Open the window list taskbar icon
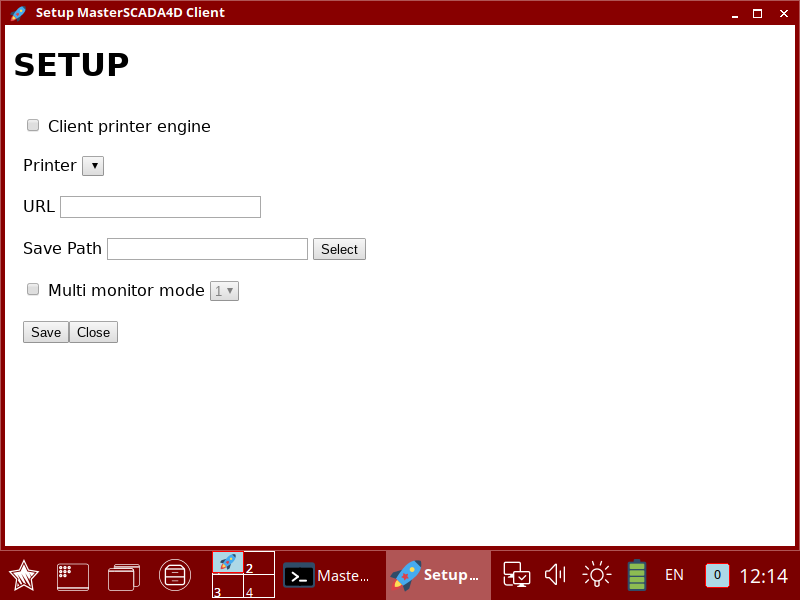Screen dimensions: 800x600 pyautogui.click(x=123, y=574)
